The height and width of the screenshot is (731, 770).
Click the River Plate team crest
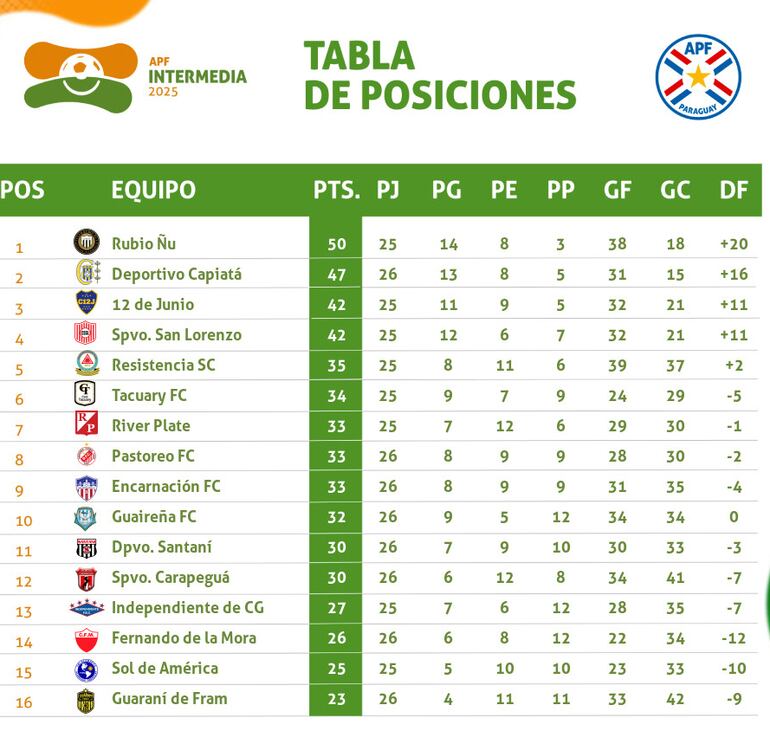(x=87, y=425)
